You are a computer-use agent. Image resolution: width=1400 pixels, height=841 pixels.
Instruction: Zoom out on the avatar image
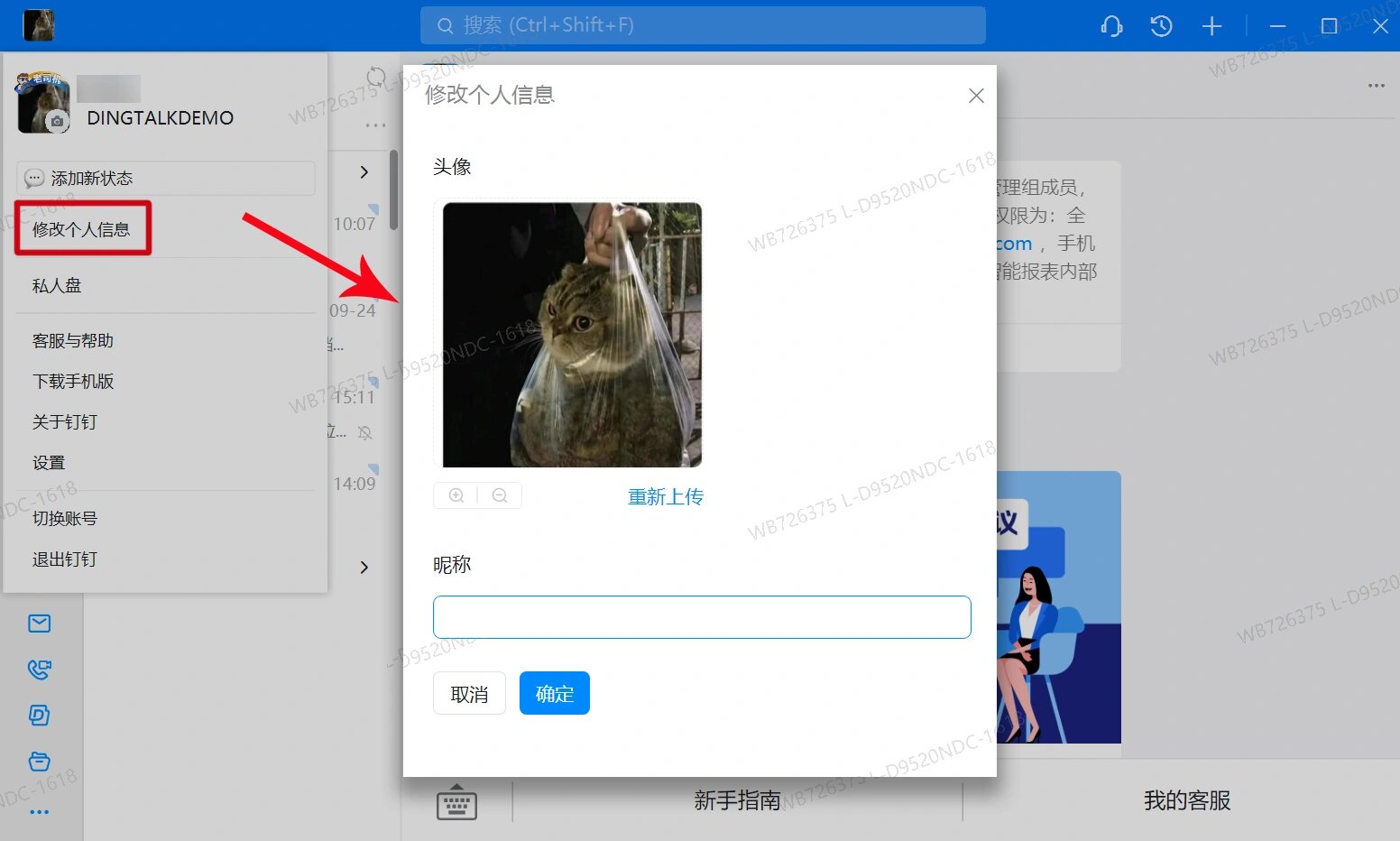pos(500,495)
